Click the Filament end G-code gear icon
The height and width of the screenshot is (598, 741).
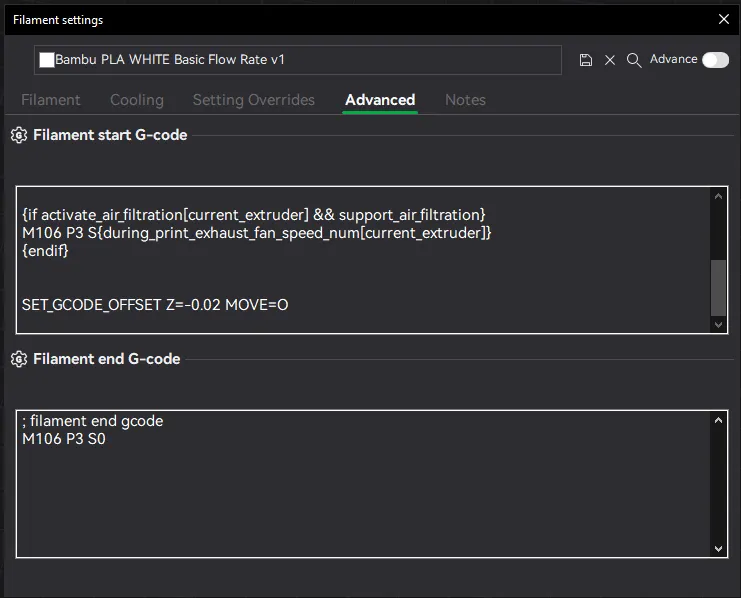19,359
